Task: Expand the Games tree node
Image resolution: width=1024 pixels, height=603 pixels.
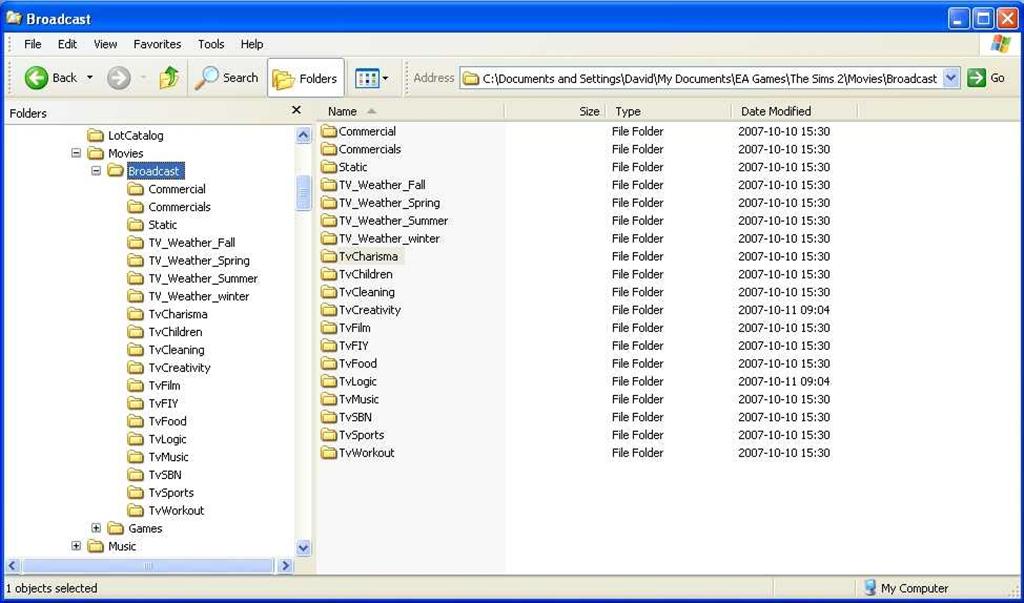Action: click(x=96, y=528)
